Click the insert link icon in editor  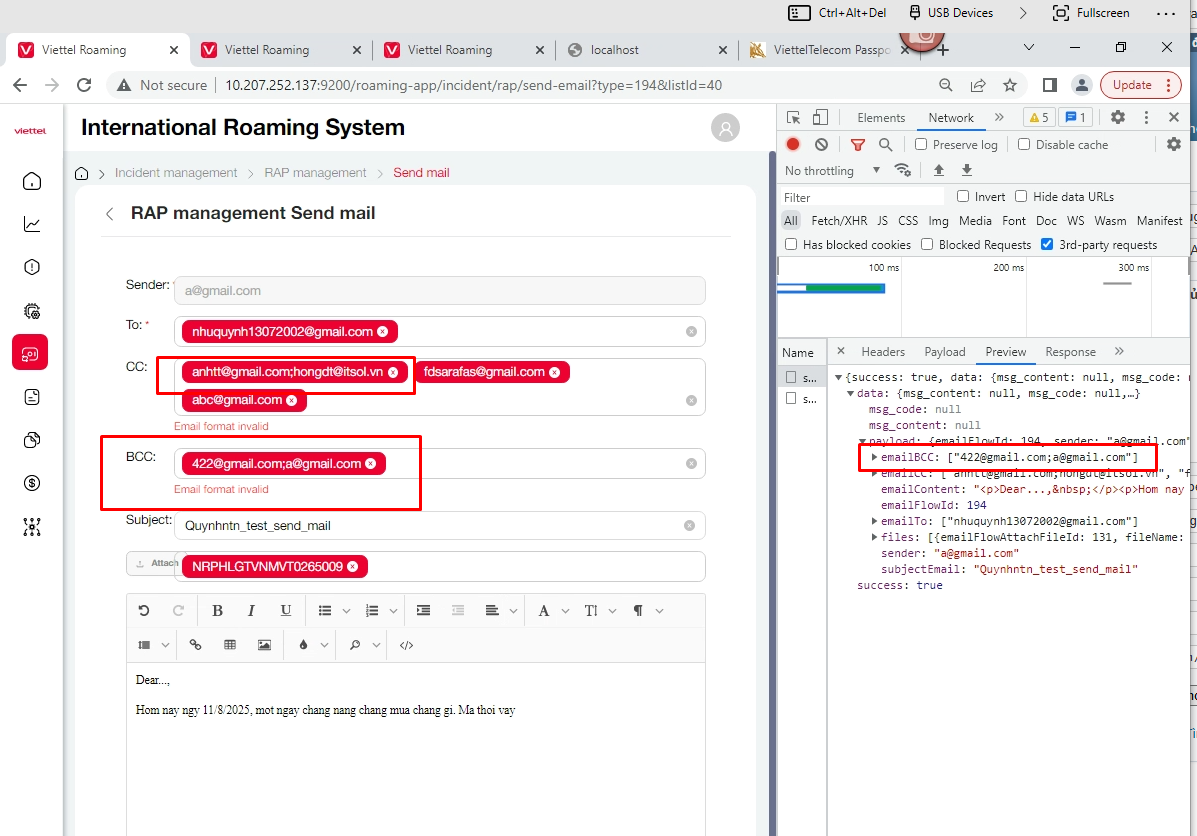196,645
